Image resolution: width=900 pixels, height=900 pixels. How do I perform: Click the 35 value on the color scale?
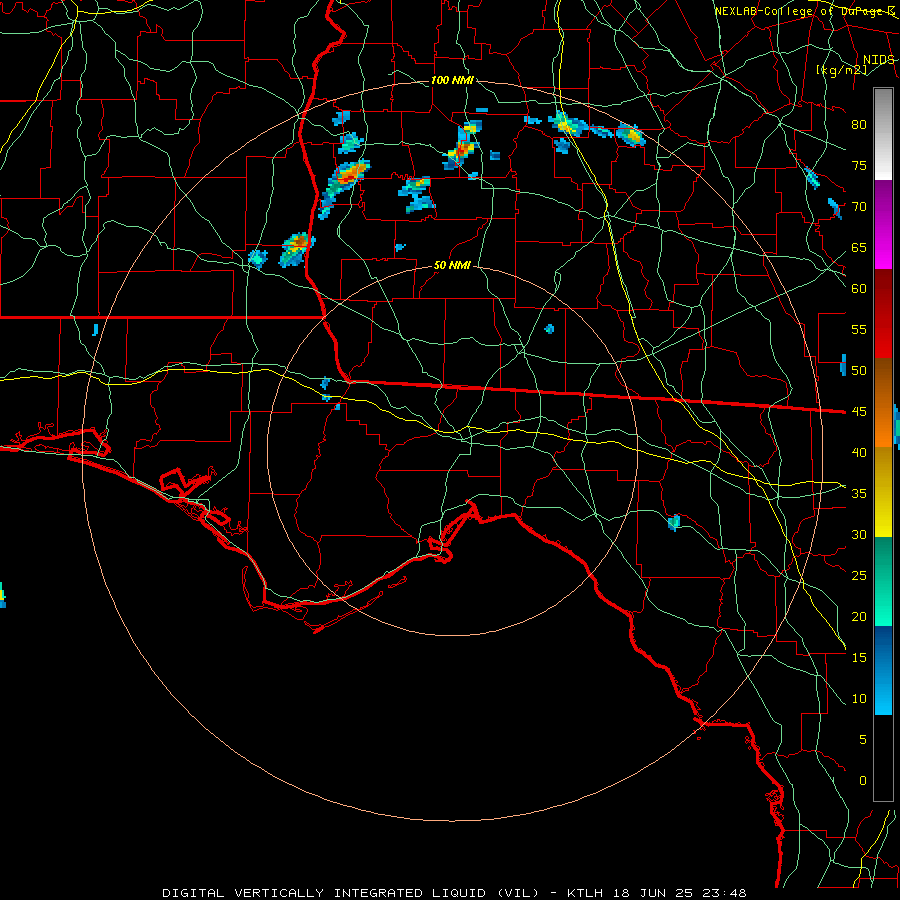coord(859,494)
